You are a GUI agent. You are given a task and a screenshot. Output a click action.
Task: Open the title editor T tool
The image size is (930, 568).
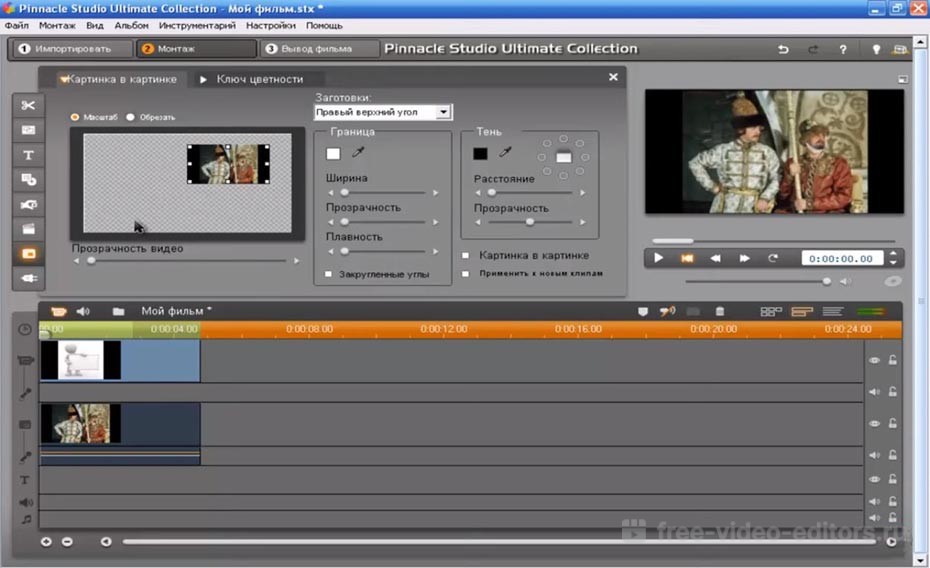click(28, 155)
